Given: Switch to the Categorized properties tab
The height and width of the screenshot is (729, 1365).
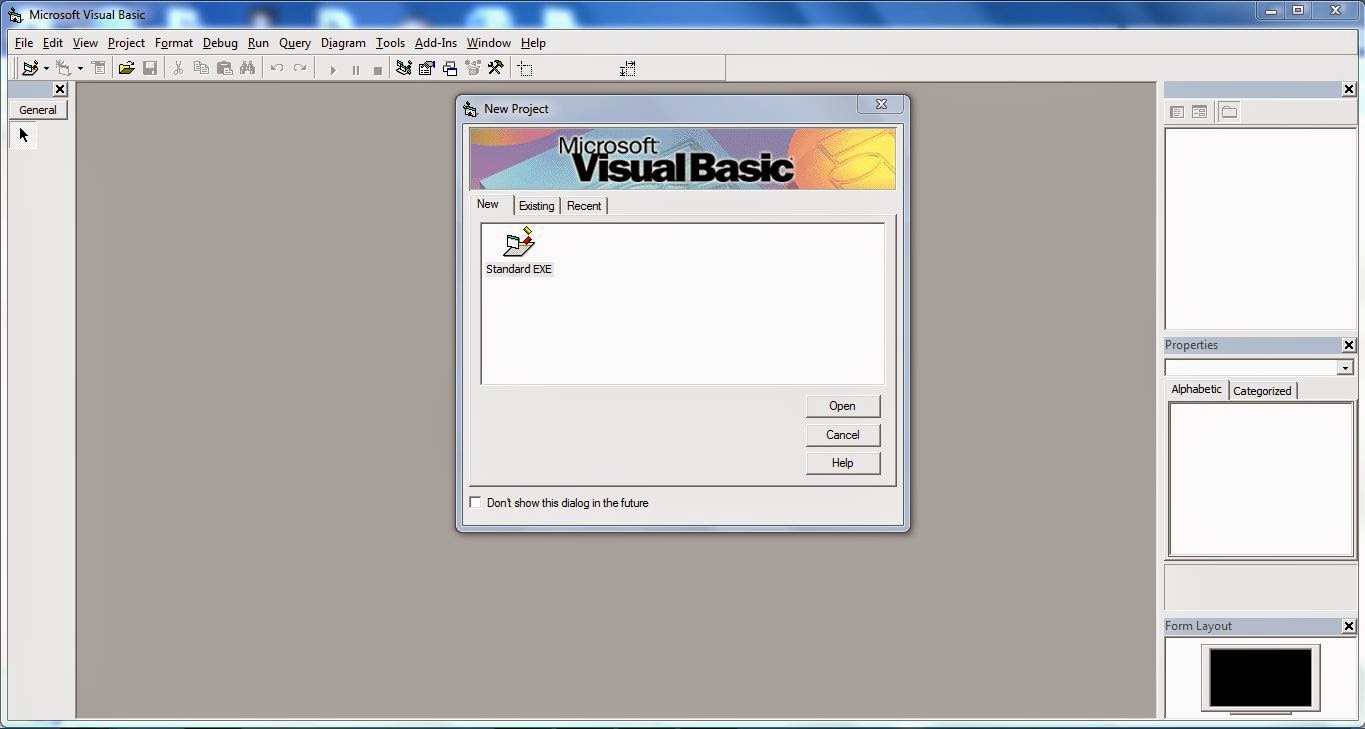Looking at the screenshot, I should coord(1262,391).
